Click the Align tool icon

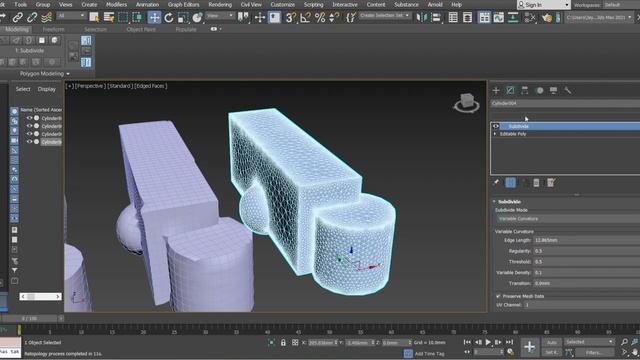[x=436, y=17]
